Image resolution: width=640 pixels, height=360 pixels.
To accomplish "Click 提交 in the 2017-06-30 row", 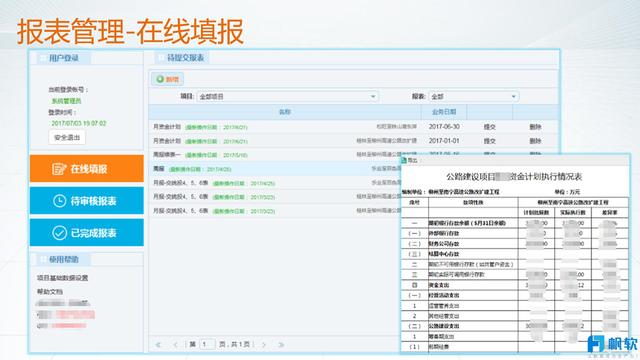I will tap(489, 127).
